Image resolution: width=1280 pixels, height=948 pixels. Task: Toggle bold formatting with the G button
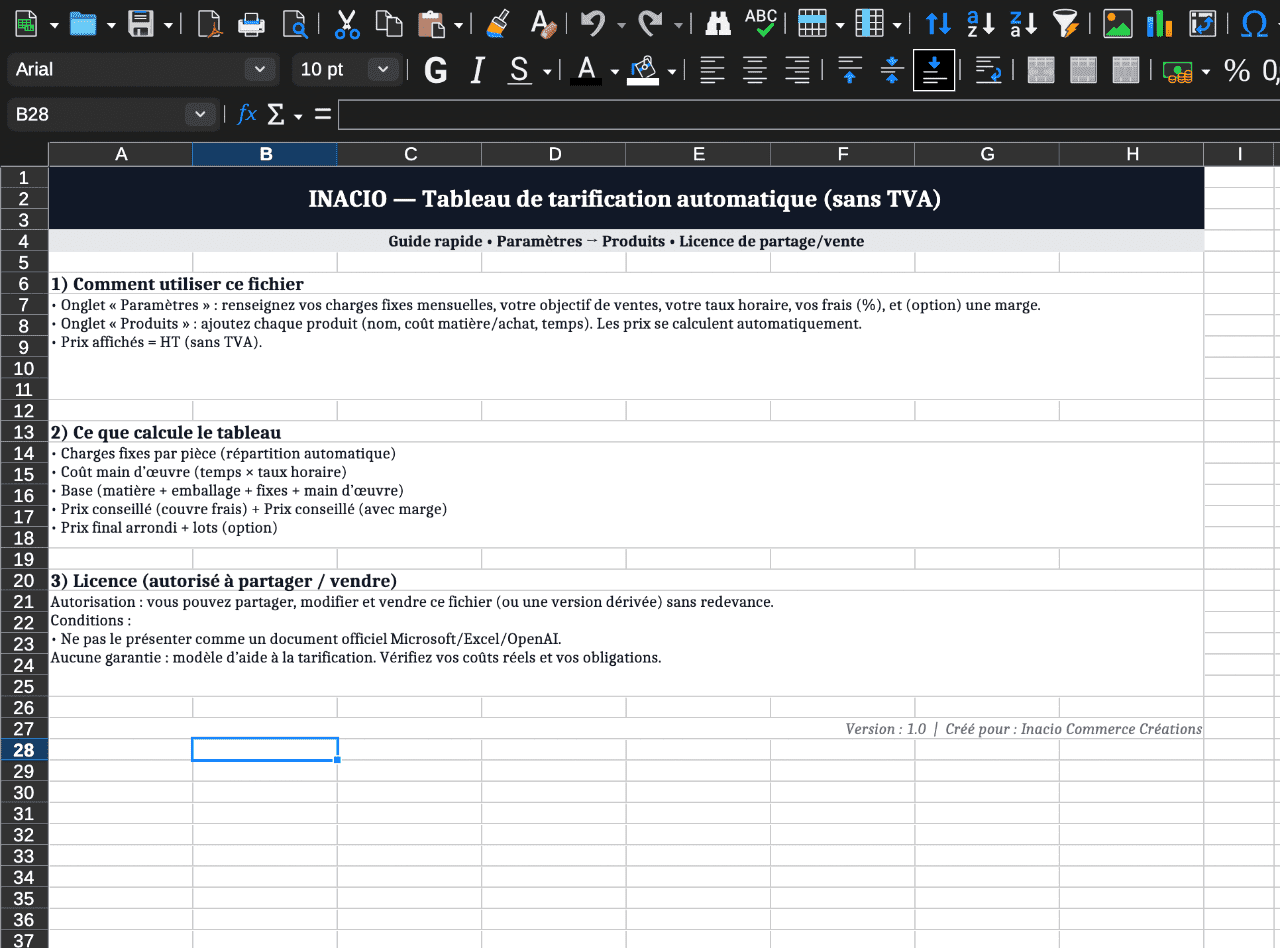click(x=435, y=70)
